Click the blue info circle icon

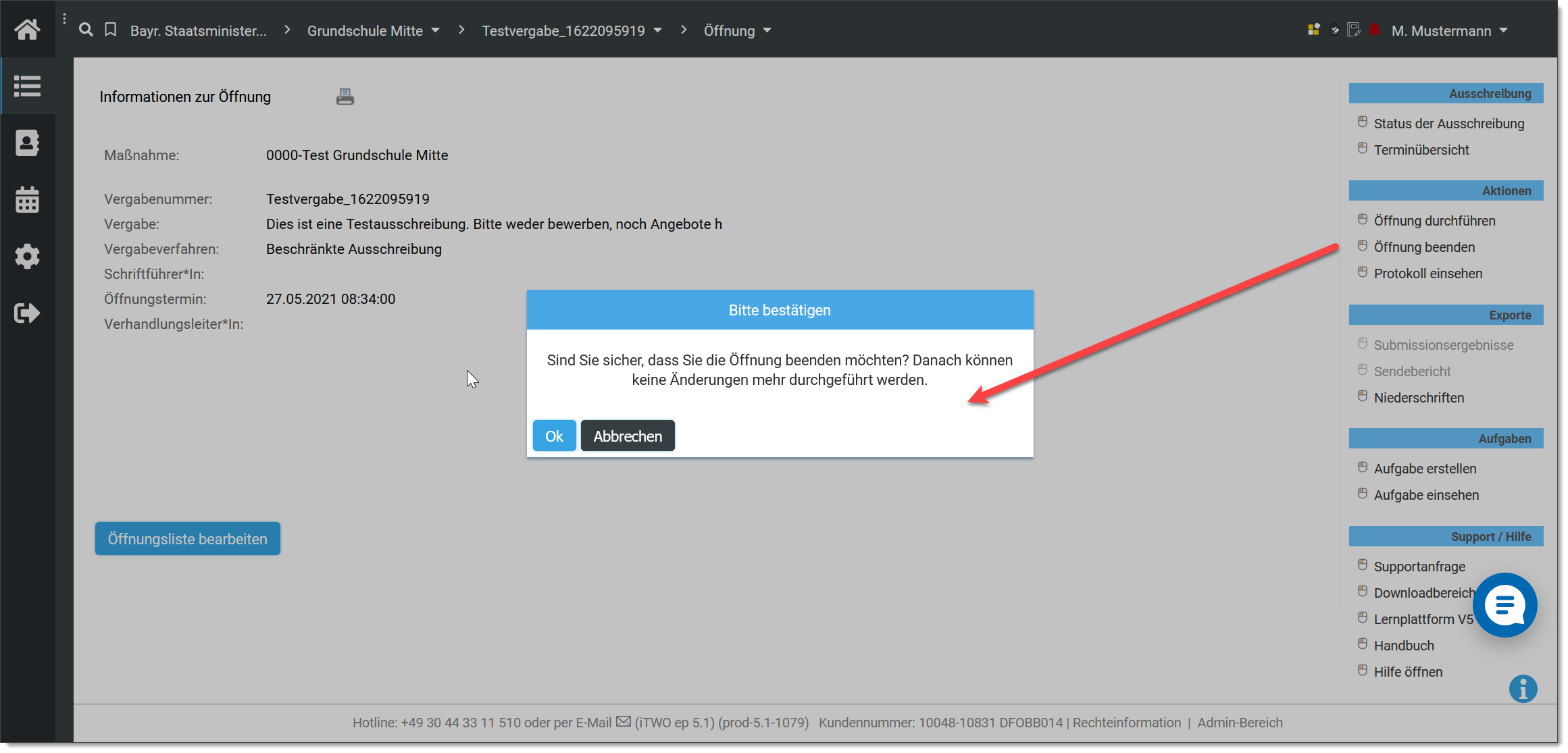point(1523,689)
